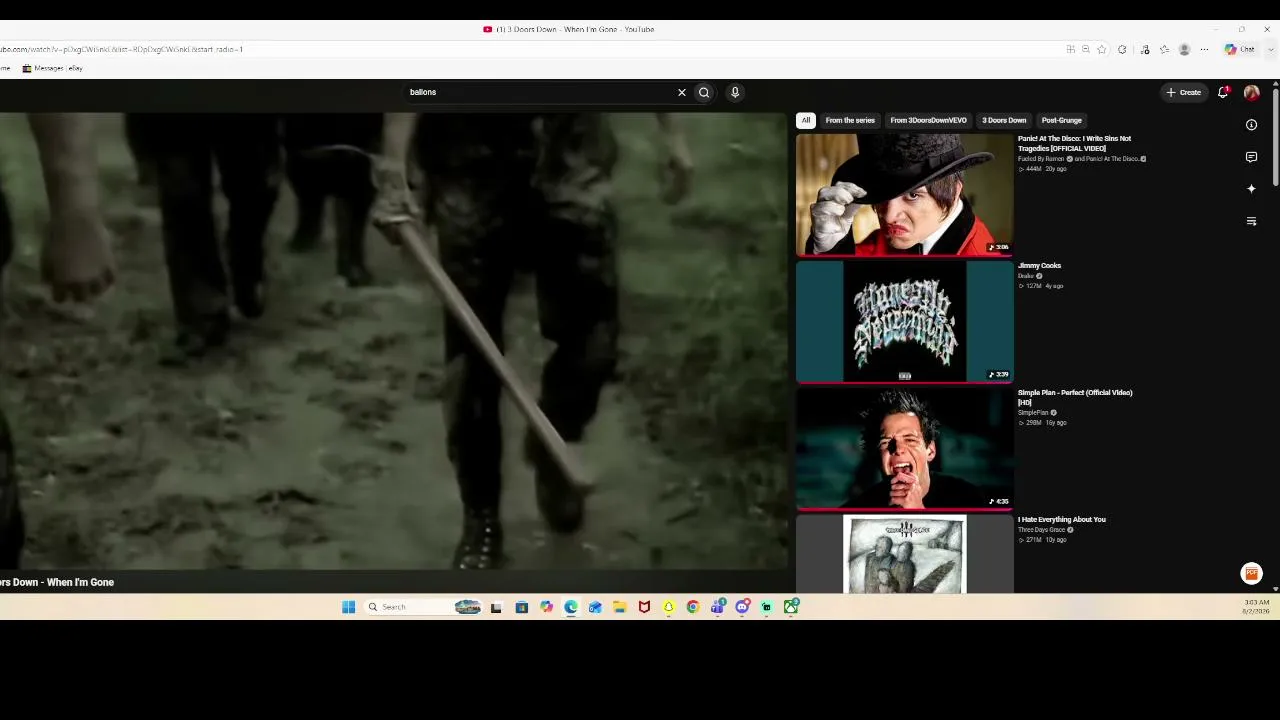This screenshot has width=1280, height=720.
Task: Open the Copilot Chat button
Action: pos(1240,49)
